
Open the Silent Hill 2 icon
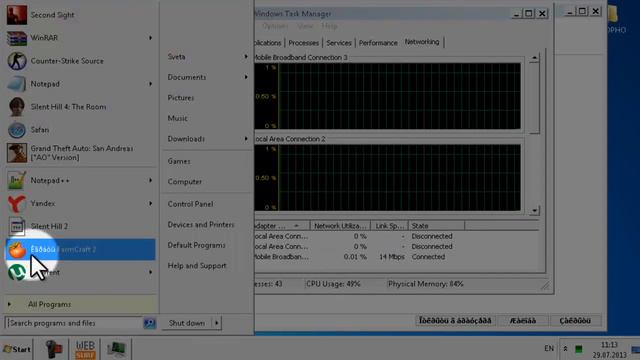[17, 226]
